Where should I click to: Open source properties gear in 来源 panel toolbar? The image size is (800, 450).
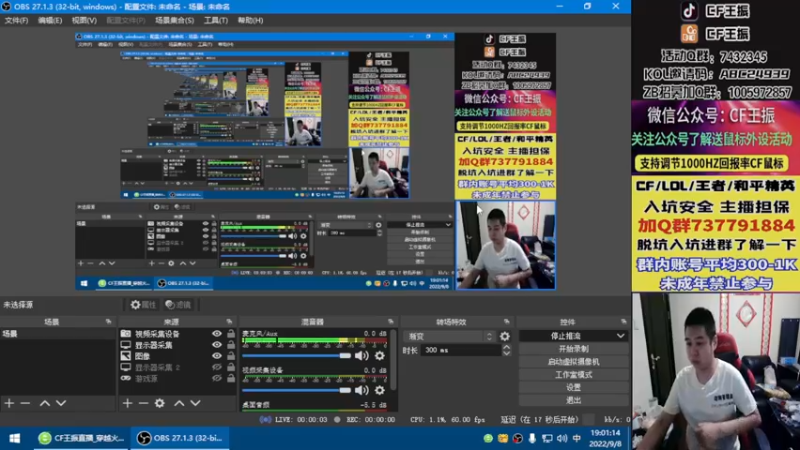[160, 403]
